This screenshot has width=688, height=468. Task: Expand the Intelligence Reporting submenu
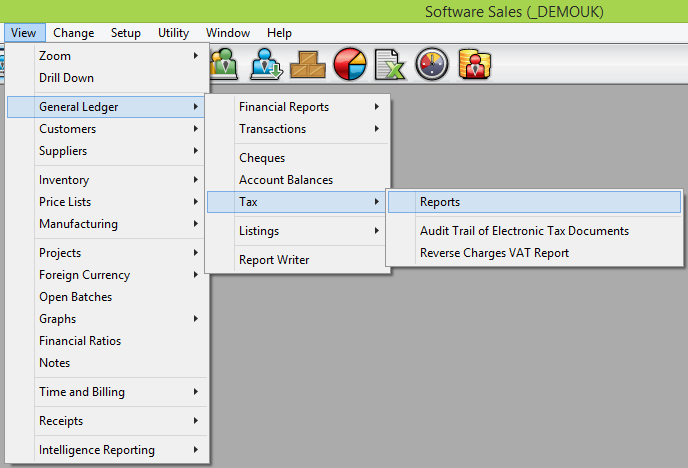pos(106,450)
